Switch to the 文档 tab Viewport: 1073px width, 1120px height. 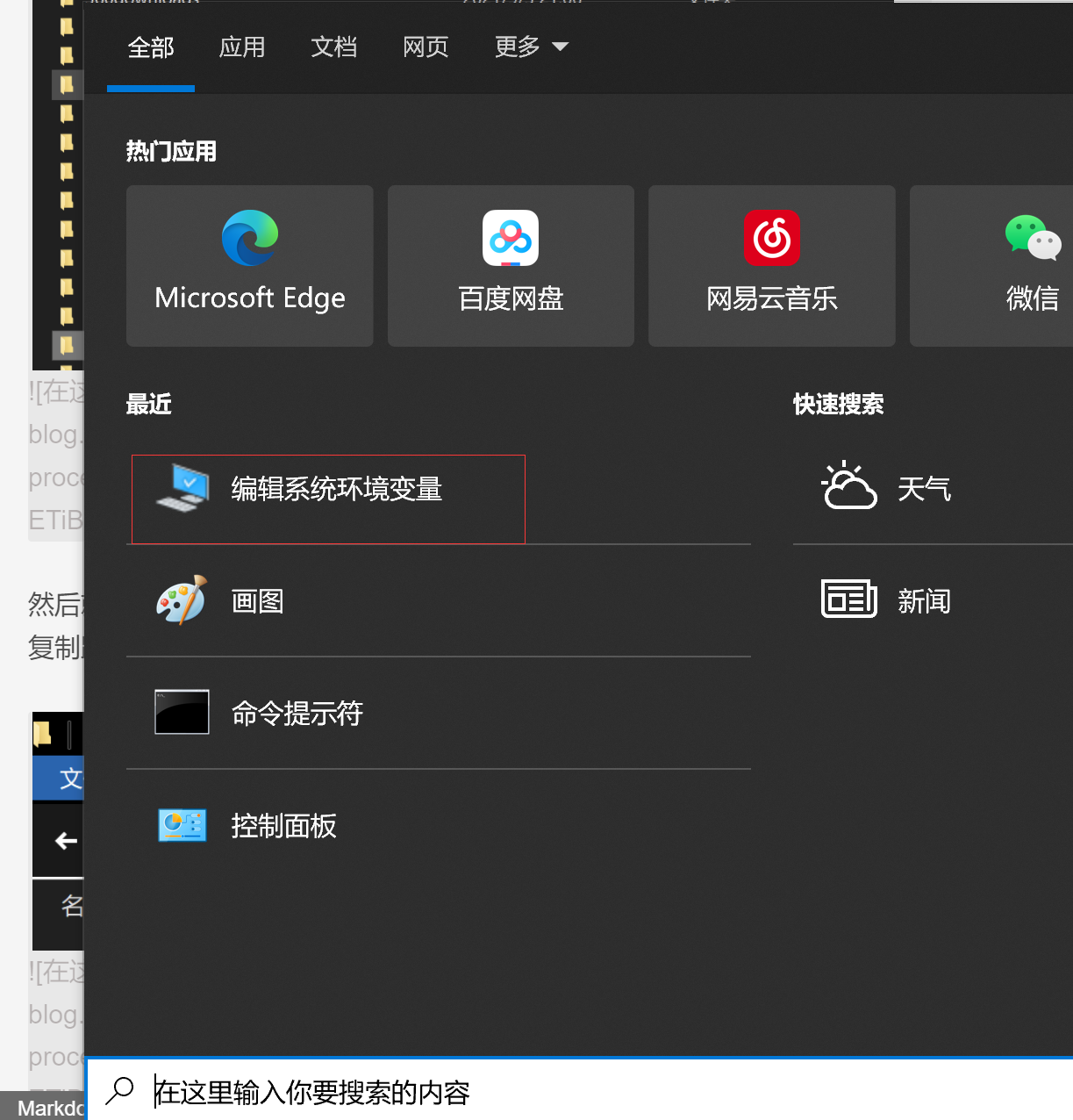click(334, 47)
